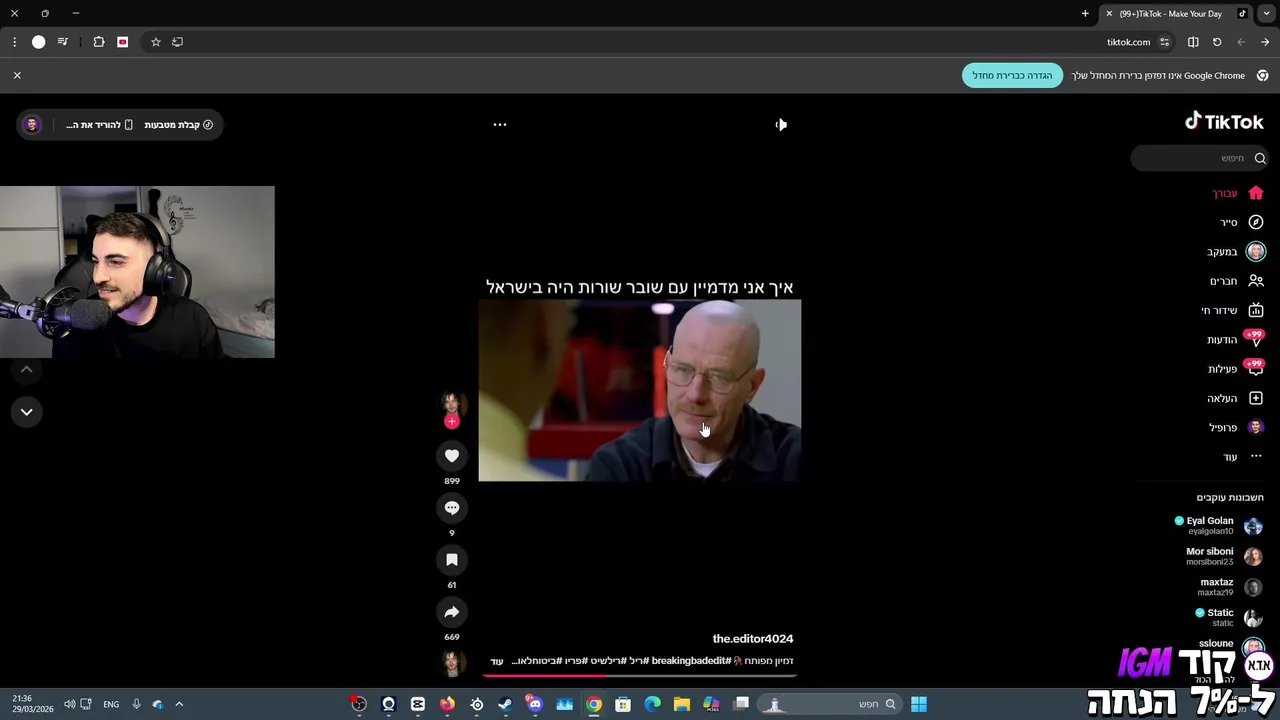The image size is (1280, 720).
Task: Close the TikTok - Make Your Day tab
Action: pyautogui.click(x=1109, y=14)
